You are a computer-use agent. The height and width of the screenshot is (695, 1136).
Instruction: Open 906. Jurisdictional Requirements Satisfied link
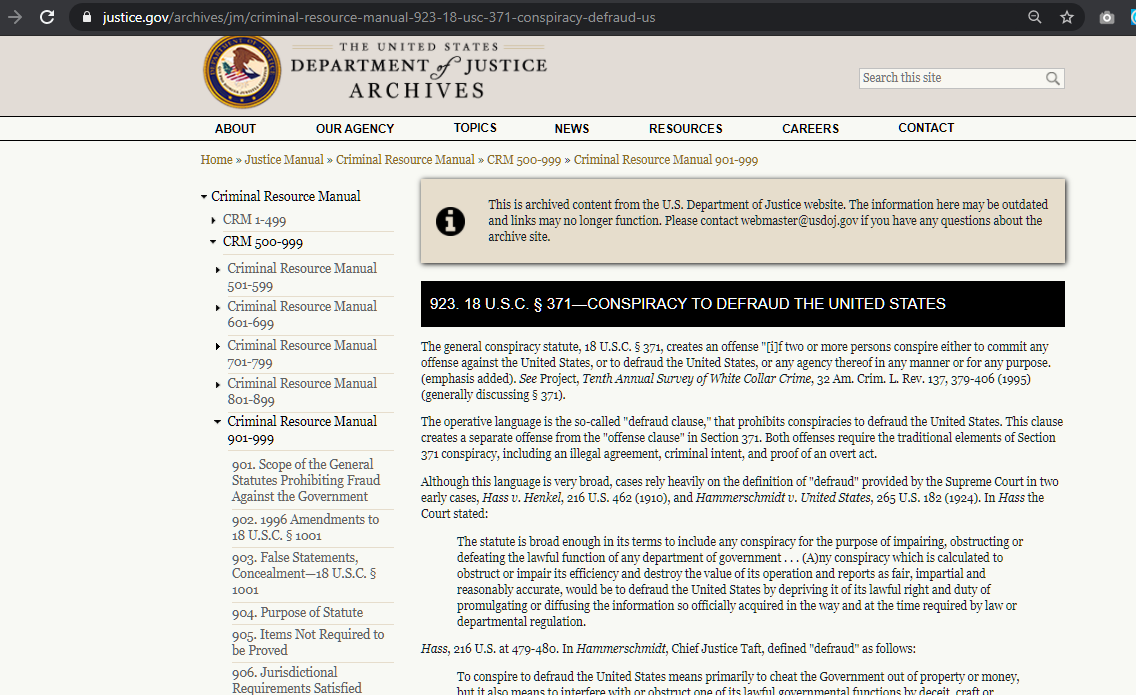[x=296, y=680]
